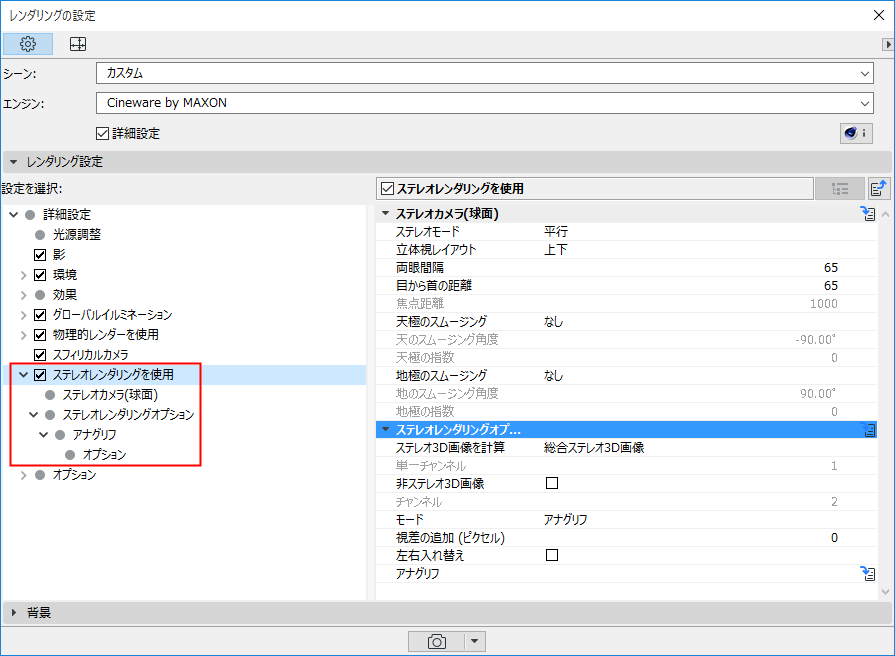895x656 pixels.
Task: Toggle the スフィリカルカメラ checkbox
Action: (40, 355)
